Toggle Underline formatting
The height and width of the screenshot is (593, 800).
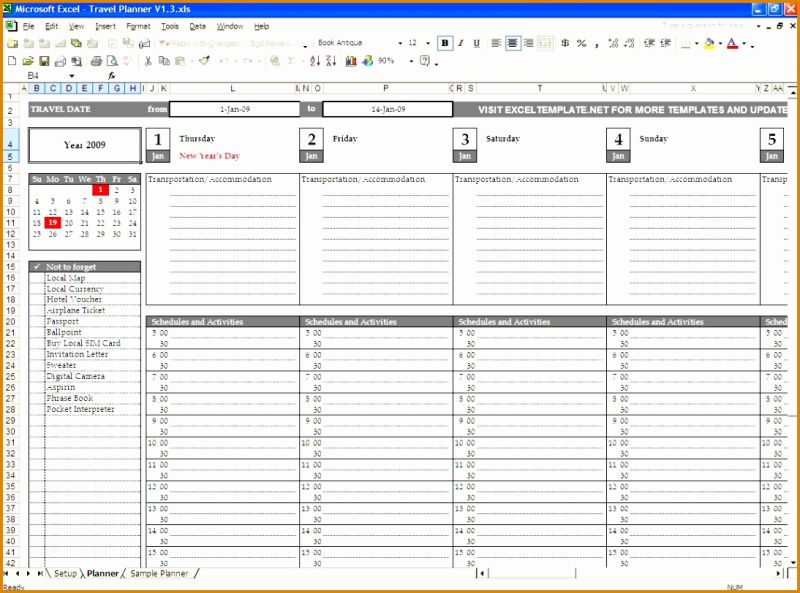476,43
